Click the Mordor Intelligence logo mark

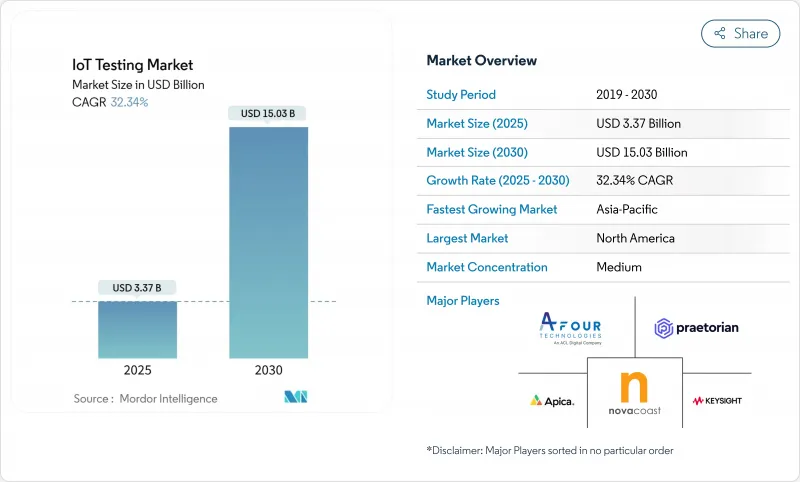[295, 397]
